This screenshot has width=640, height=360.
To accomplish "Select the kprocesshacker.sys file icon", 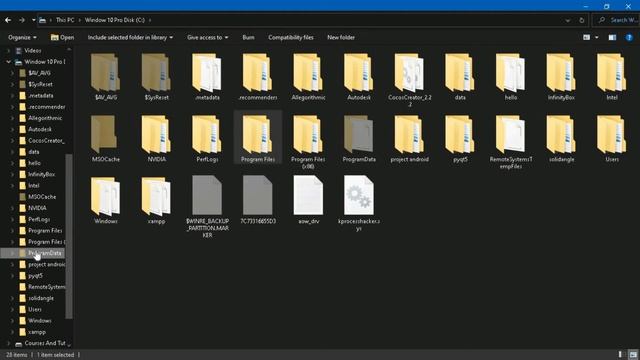I will coord(359,196).
